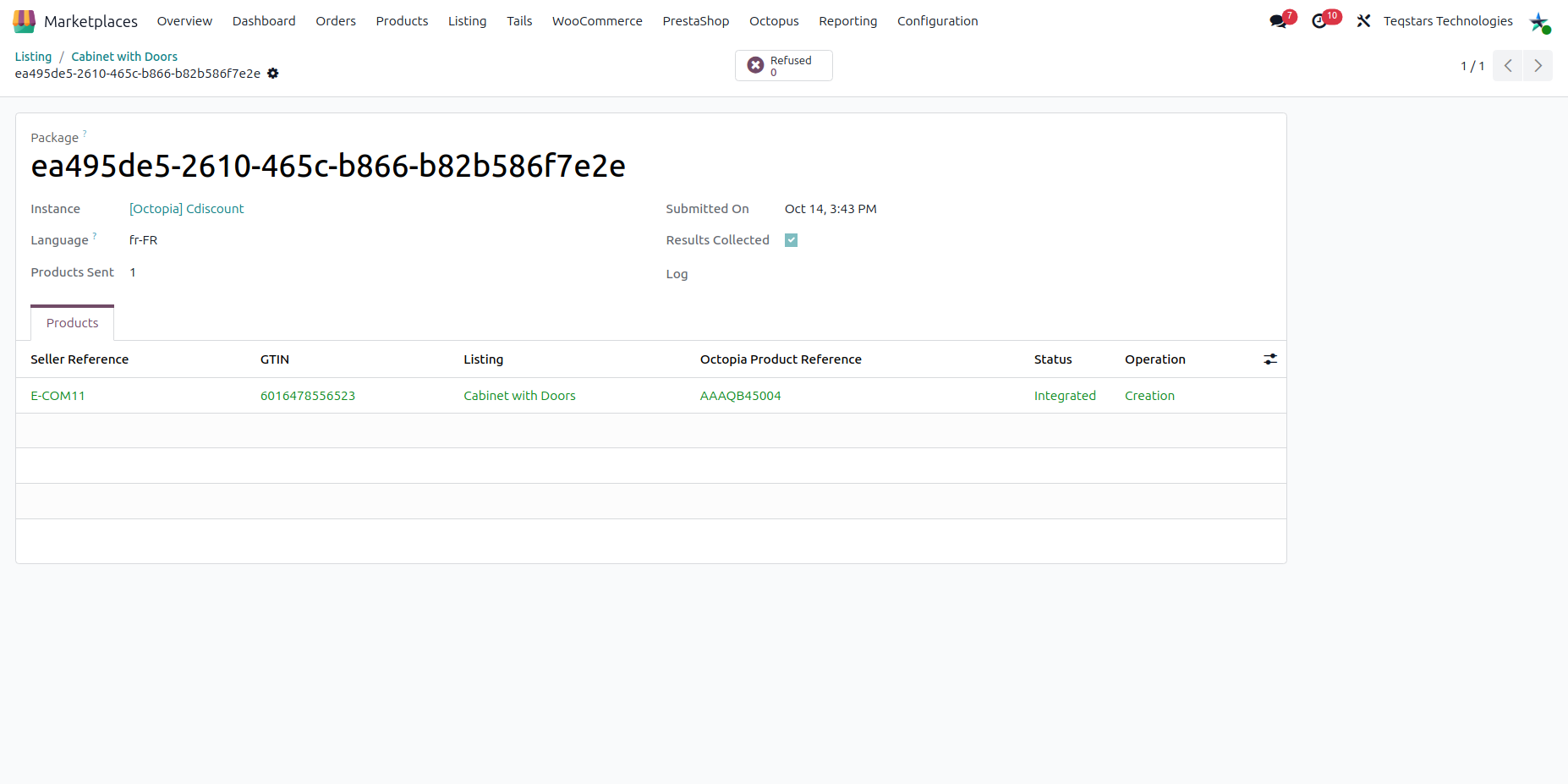This screenshot has height=784, width=1568.
Task: Click the gear actions icon beside package ID
Action: click(273, 74)
